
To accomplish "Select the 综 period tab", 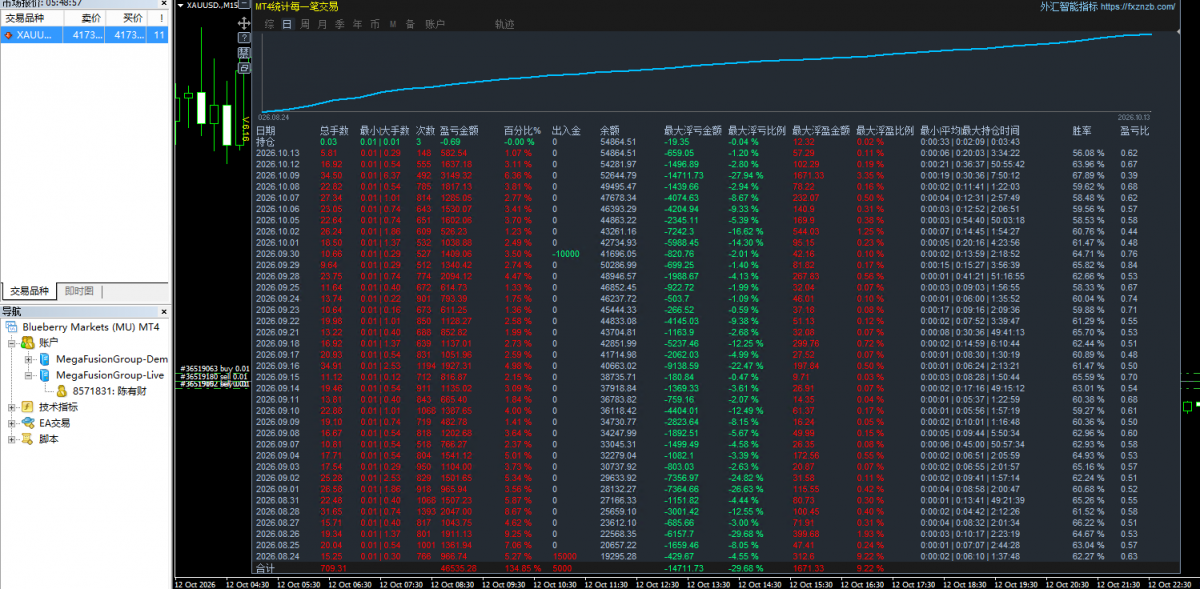I will [270, 23].
